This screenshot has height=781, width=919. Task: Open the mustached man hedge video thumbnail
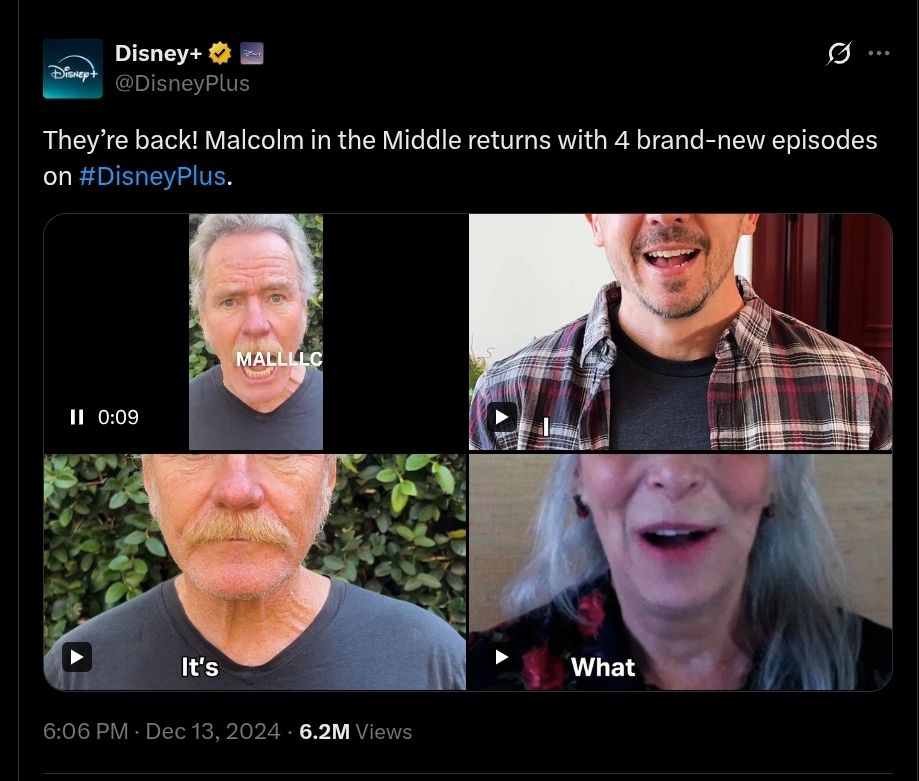[255, 572]
